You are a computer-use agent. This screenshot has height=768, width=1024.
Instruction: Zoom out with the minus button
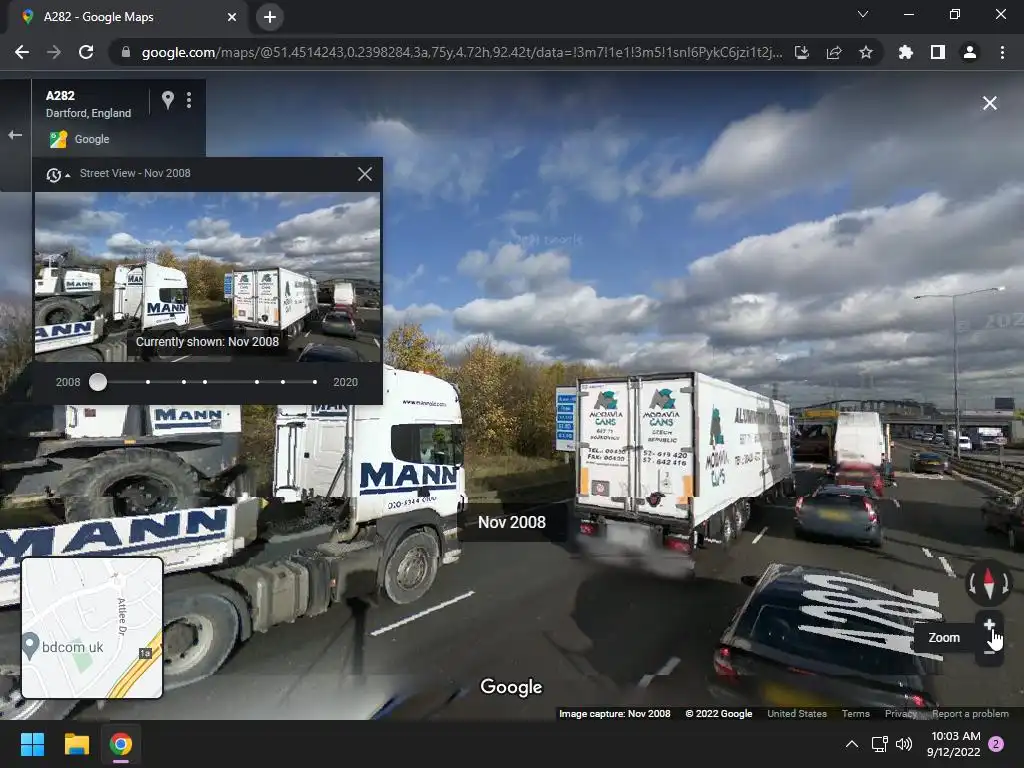point(989,652)
